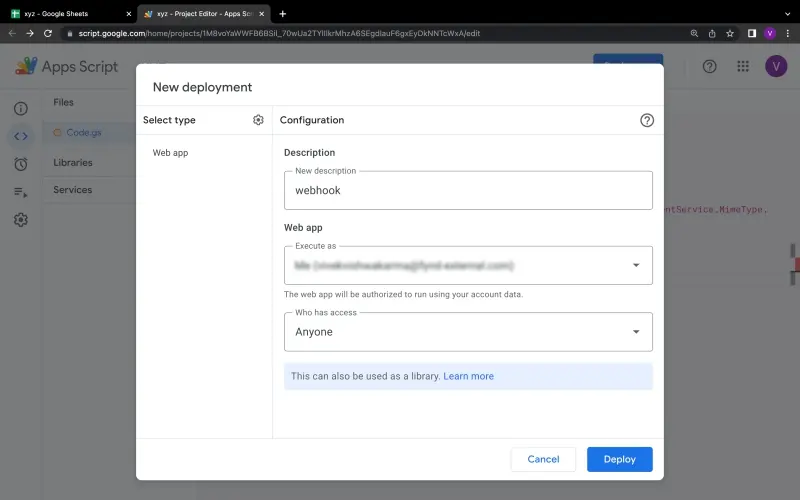800x500 pixels.
Task: Click the Google Sheets tab favicon
Action: (x=15, y=14)
